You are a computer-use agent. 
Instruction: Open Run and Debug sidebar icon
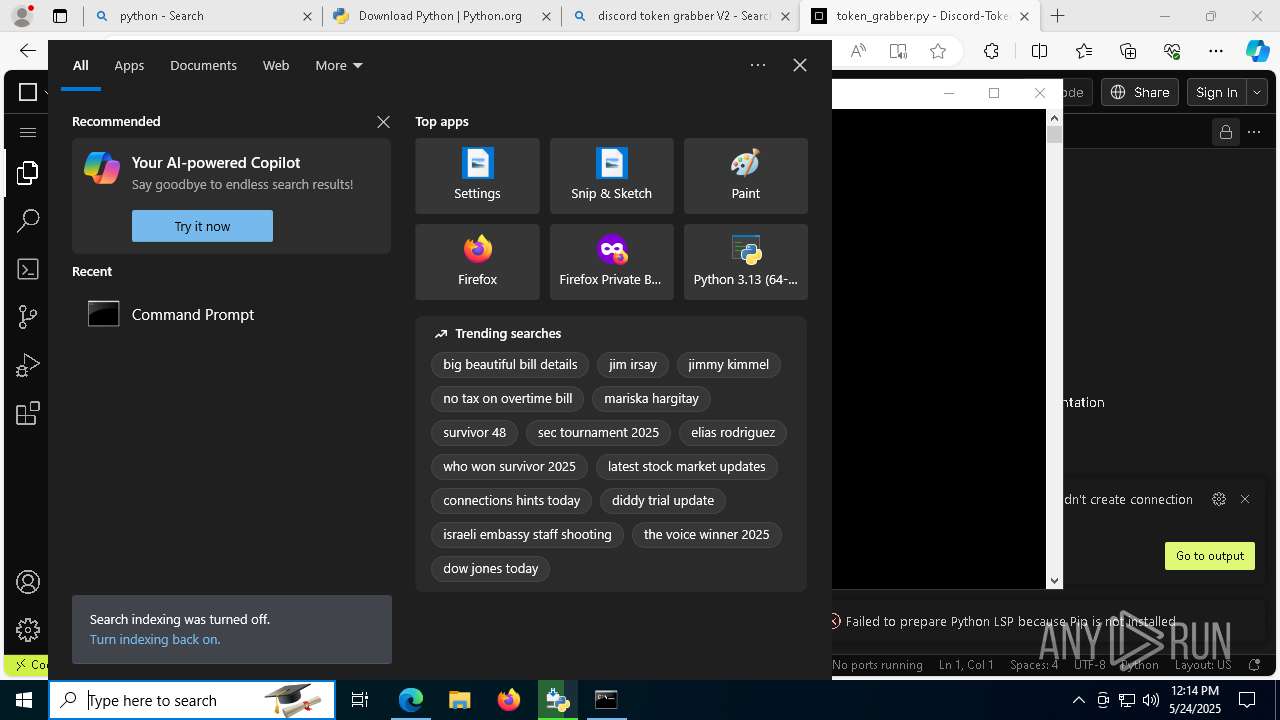pyautogui.click(x=28, y=366)
